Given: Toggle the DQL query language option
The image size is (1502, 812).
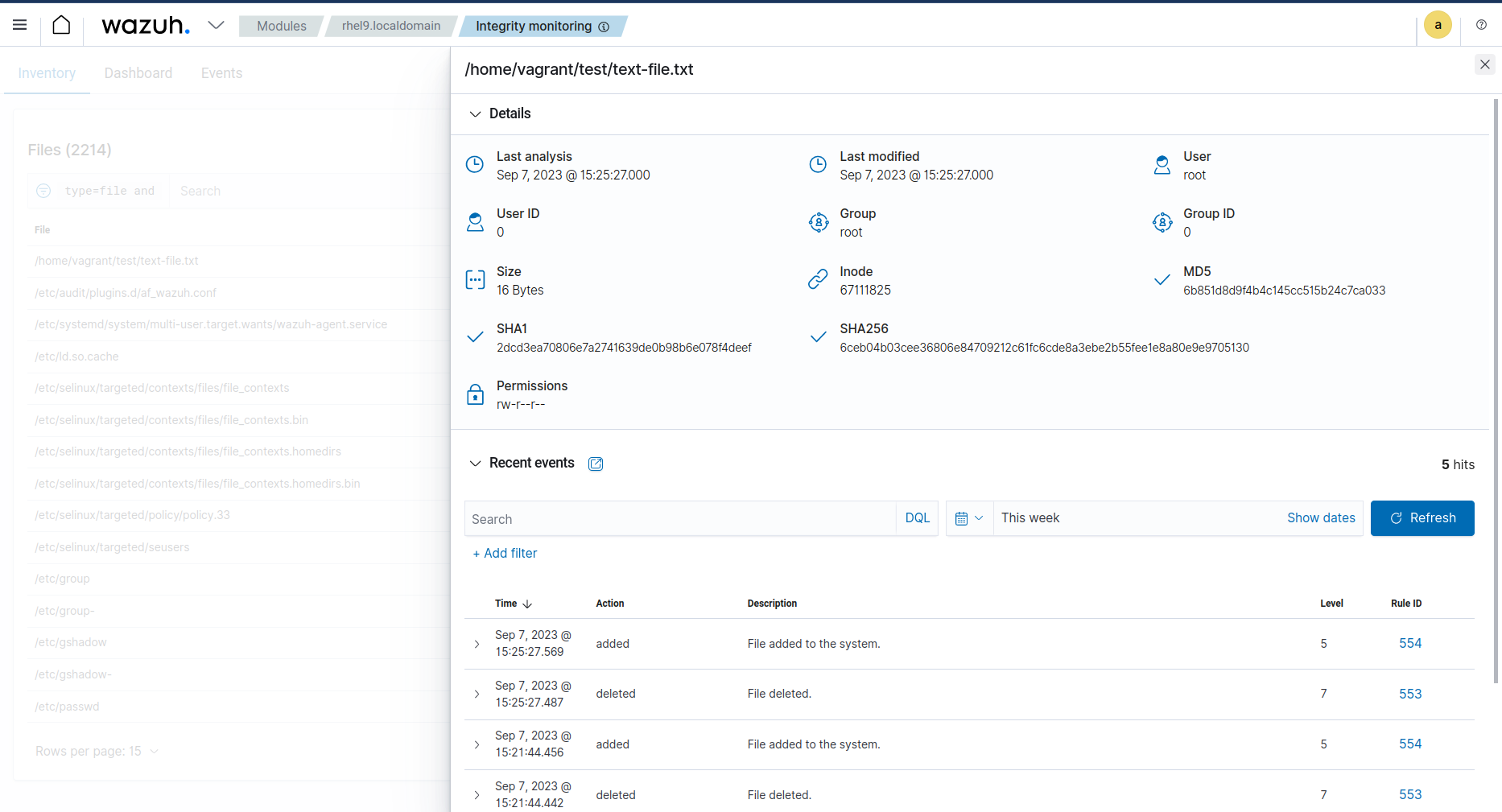Looking at the screenshot, I should (917, 517).
